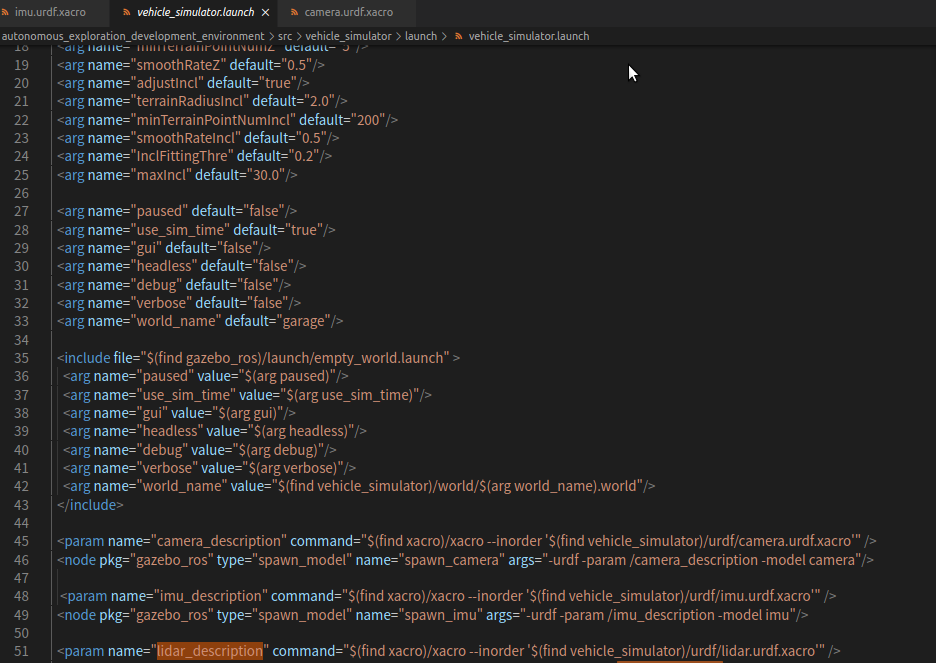
Task: Click the breadcrumb vehicle_simulator.launch file icon
Action: coord(458,36)
